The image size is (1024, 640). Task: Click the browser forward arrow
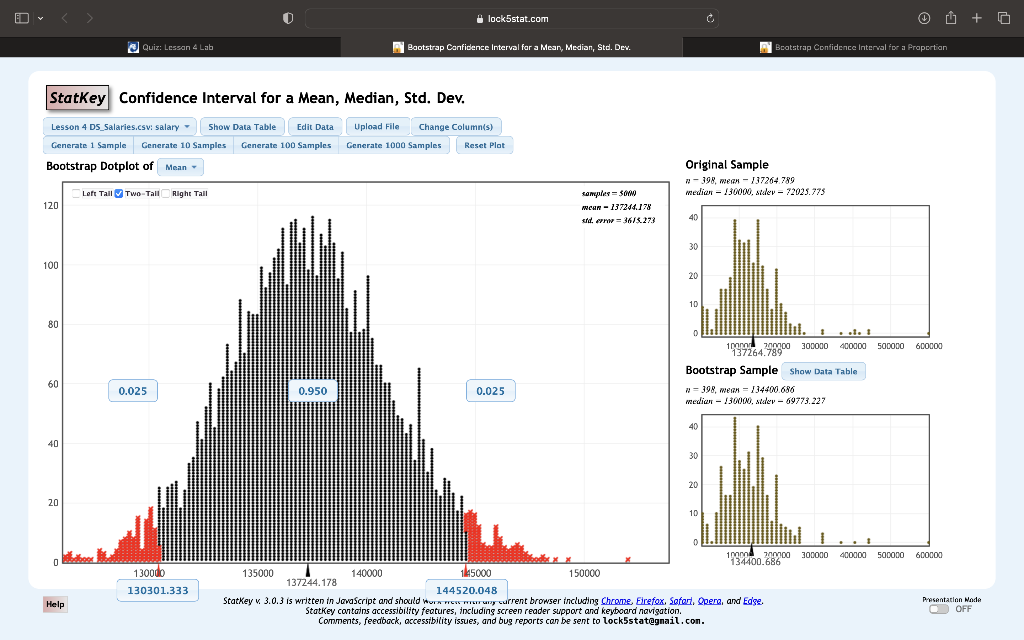tap(87, 17)
